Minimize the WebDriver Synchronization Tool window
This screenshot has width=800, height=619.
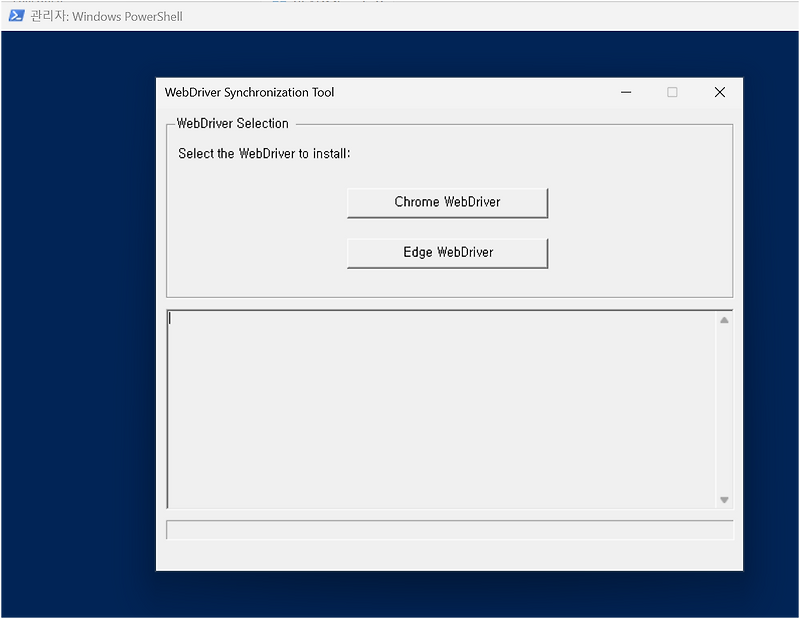coord(626,92)
